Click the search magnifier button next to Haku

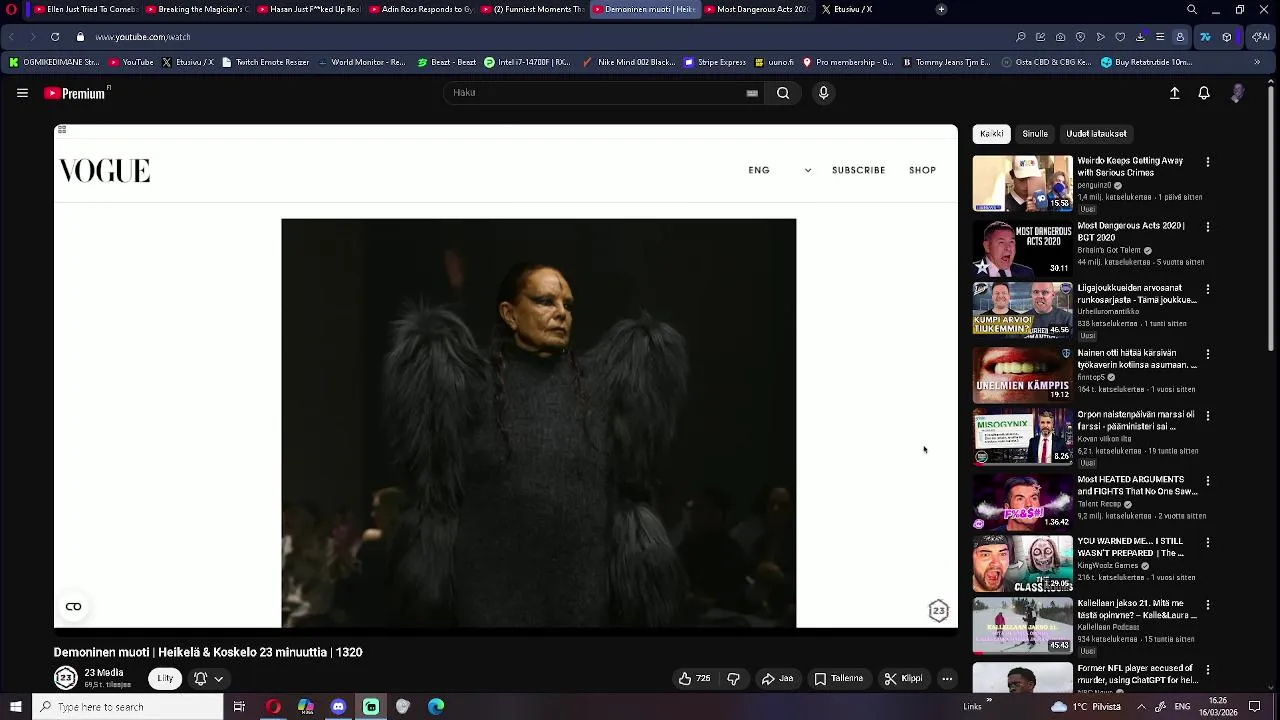pyautogui.click(x=783, y=93)
